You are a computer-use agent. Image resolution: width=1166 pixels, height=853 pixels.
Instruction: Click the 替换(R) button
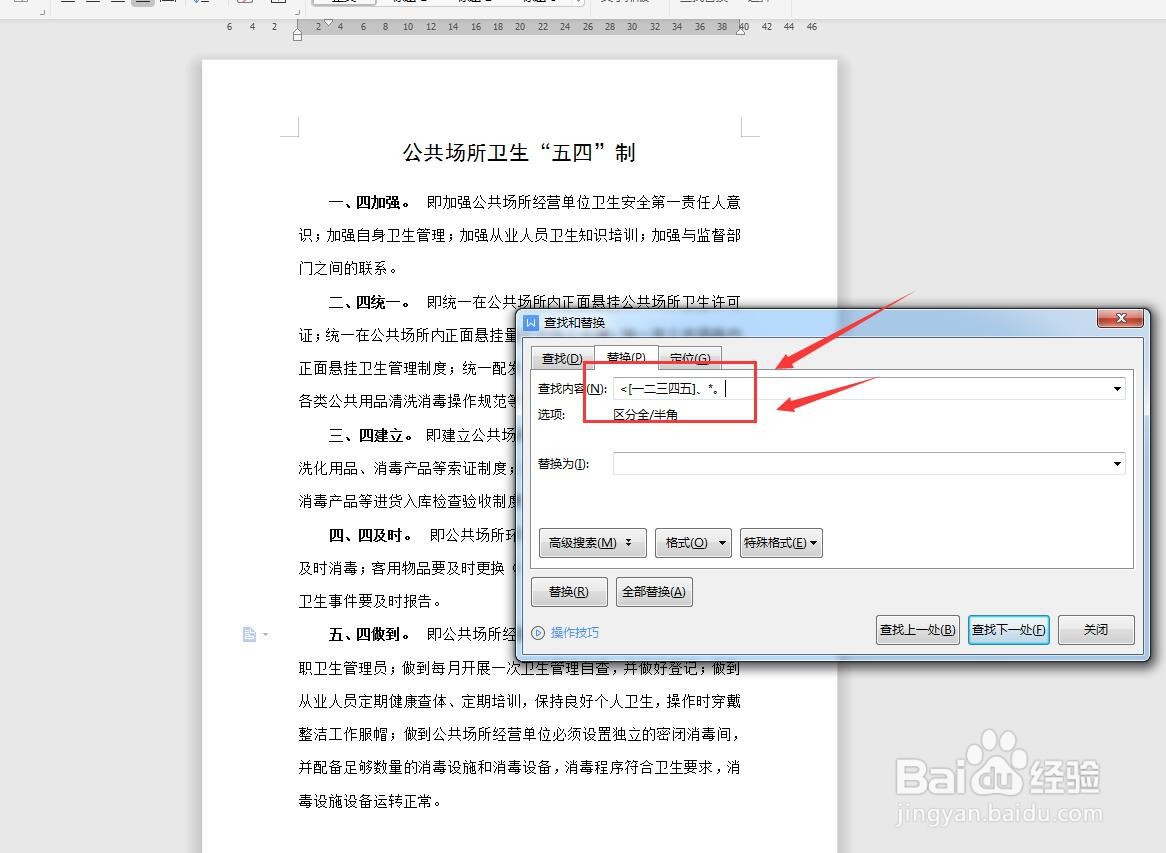(569, 592)
